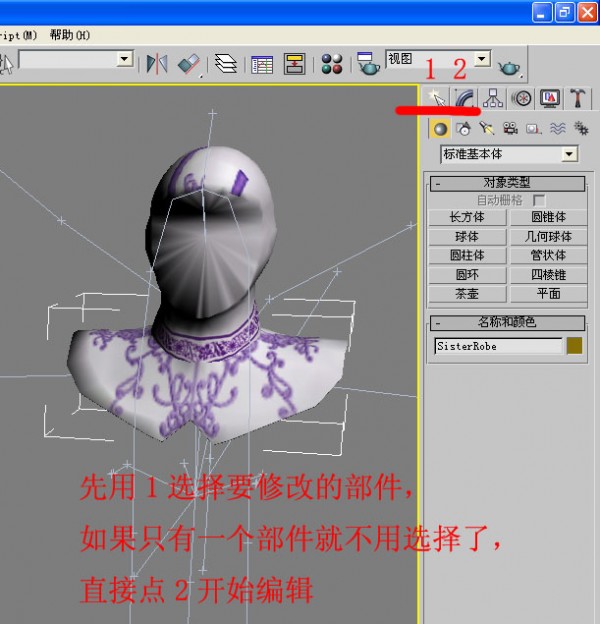Screen dimensions: 600x624
Task: Select the Shapes category icon
Action: click(463, 129)
